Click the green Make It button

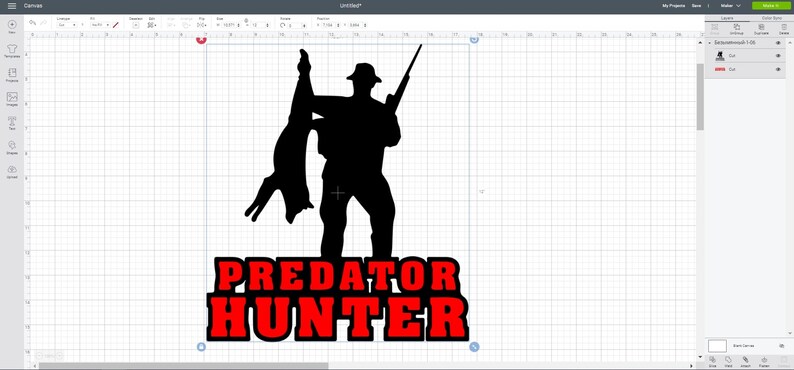[x=770, y=6]
